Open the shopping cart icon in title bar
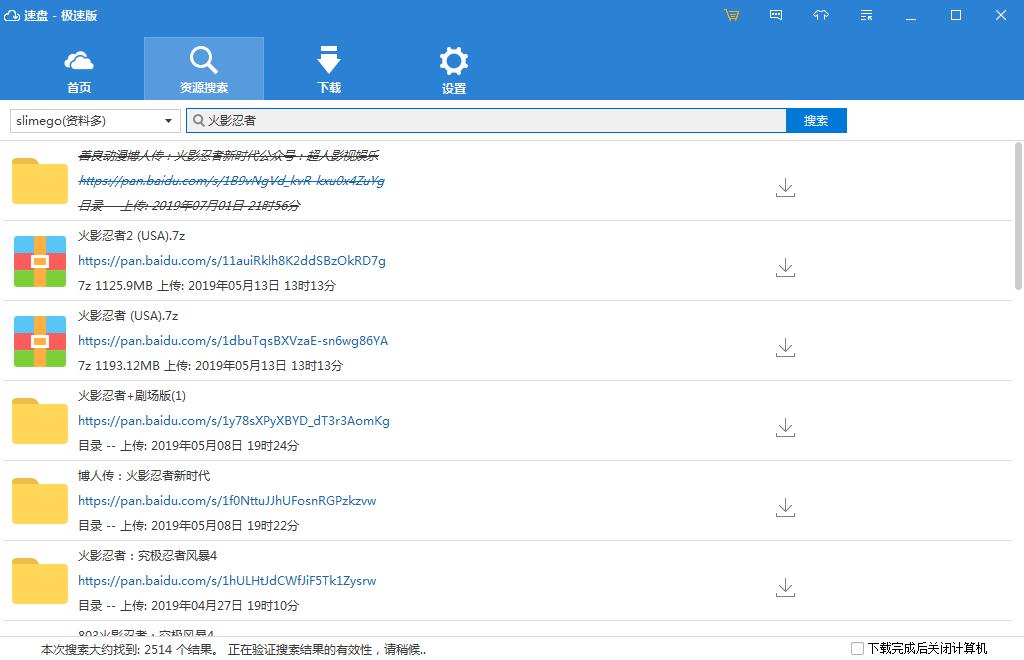The width and height of the screenshot is (1024, 660). pos(731,15)
